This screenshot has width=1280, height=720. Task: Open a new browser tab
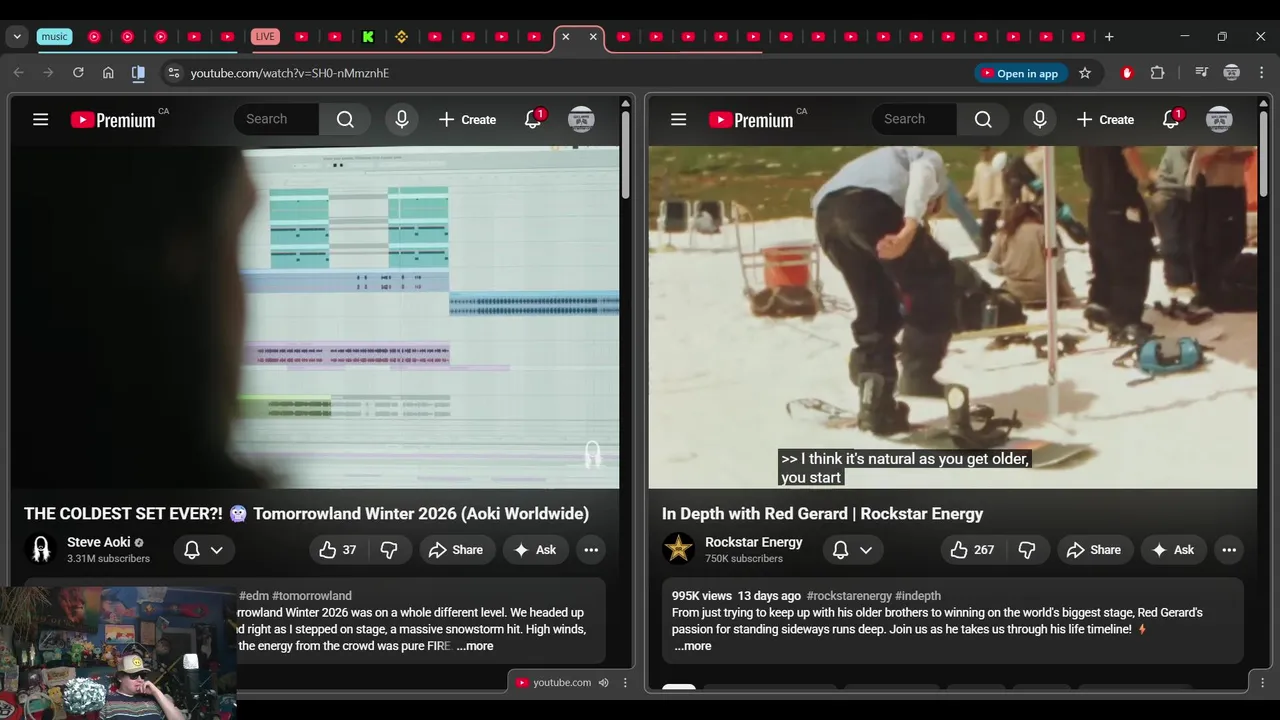tap(1108, 37)
